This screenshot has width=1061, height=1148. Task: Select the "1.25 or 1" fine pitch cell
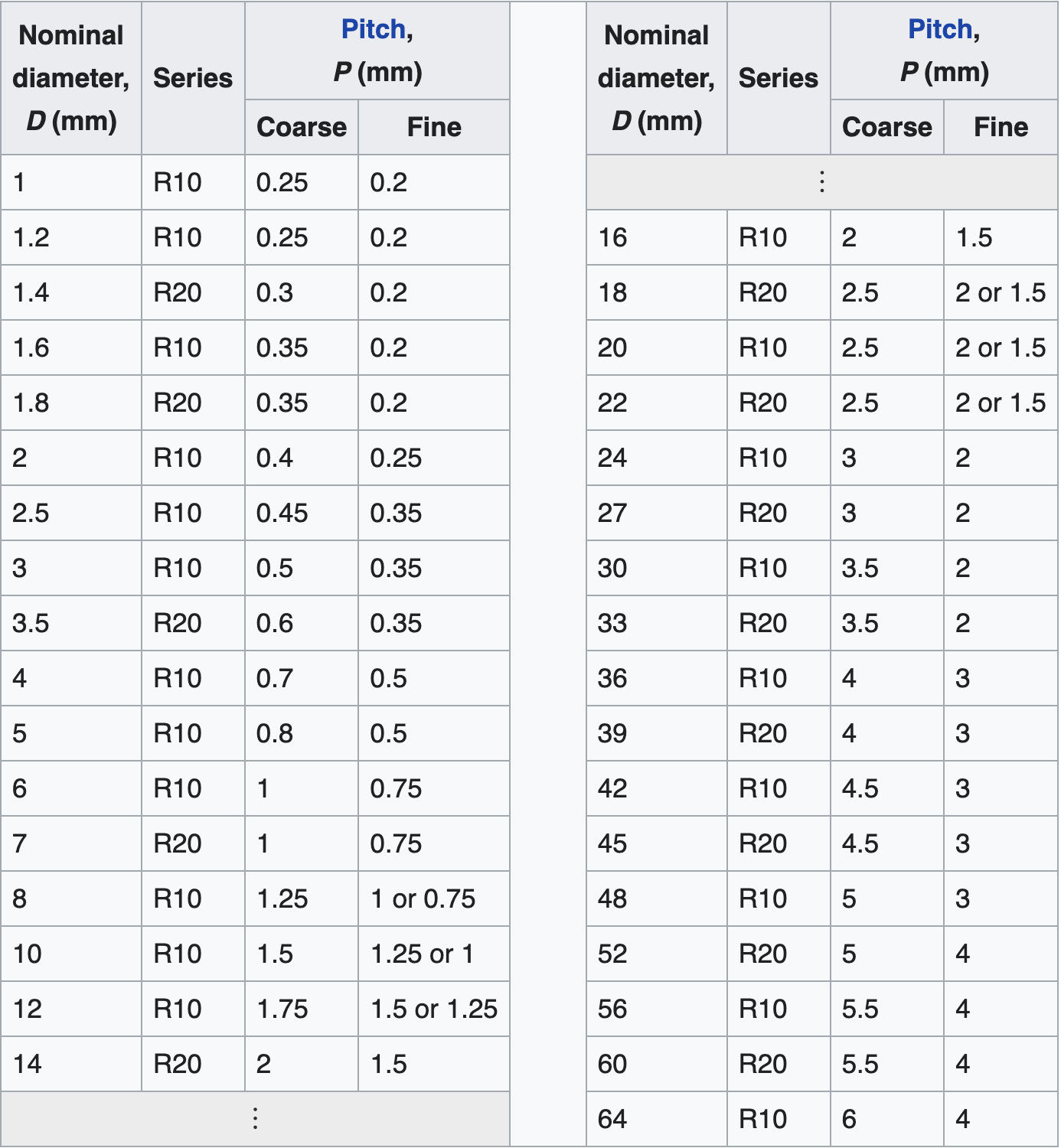[422, 954]
